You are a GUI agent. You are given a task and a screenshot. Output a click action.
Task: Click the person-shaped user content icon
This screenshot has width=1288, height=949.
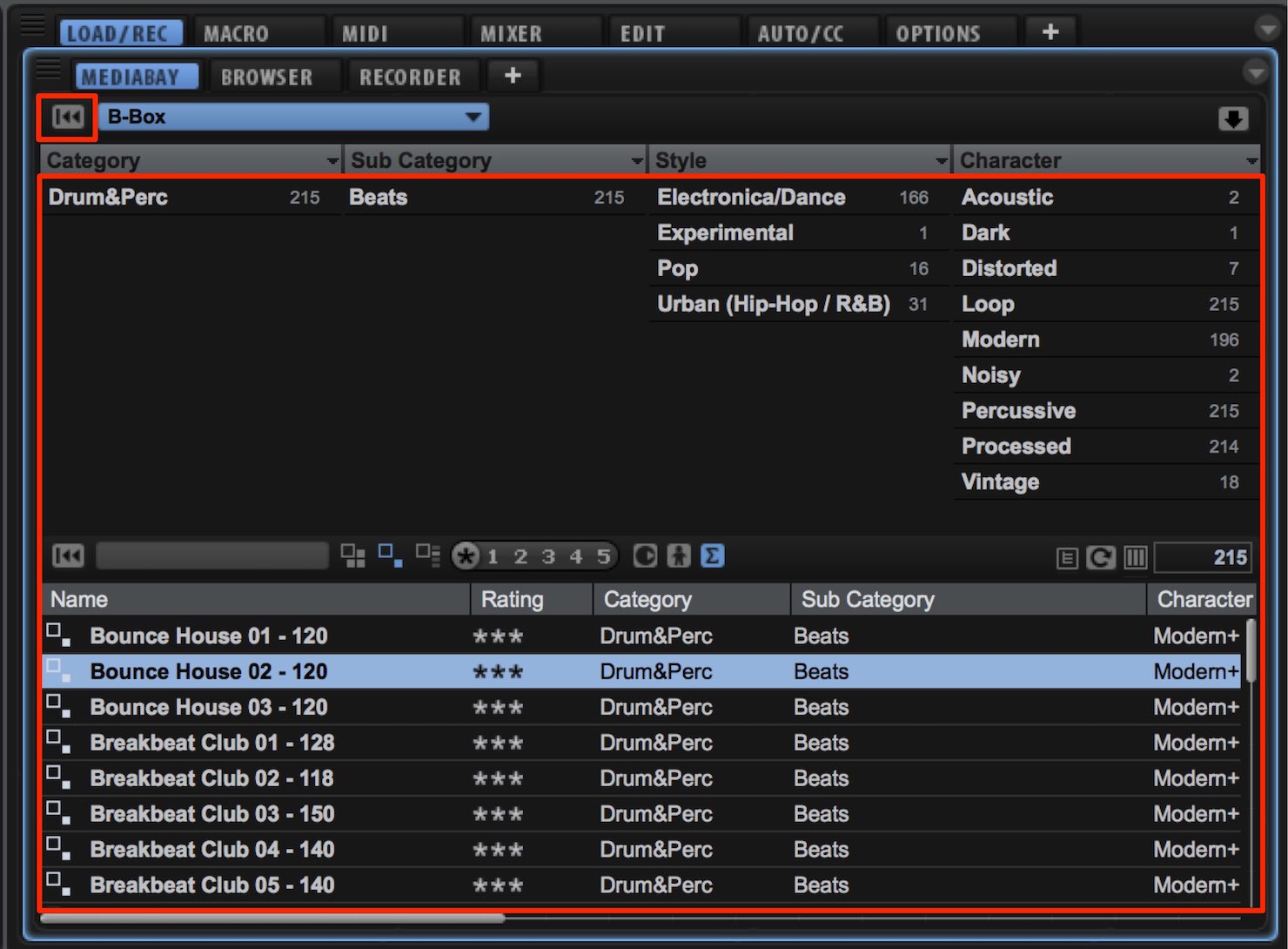(x=679, y=555)
